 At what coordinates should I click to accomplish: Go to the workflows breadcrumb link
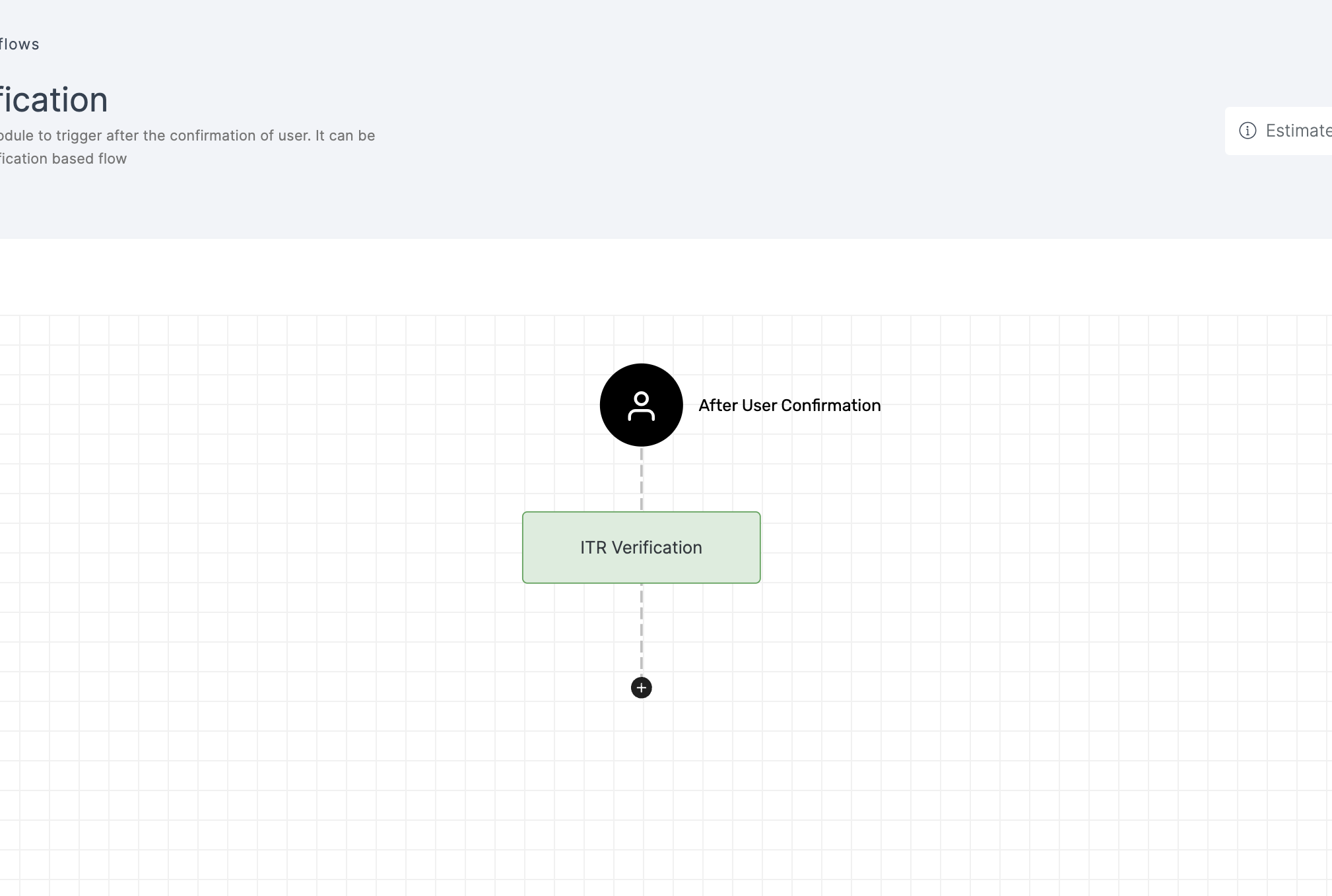click(20, 44)
